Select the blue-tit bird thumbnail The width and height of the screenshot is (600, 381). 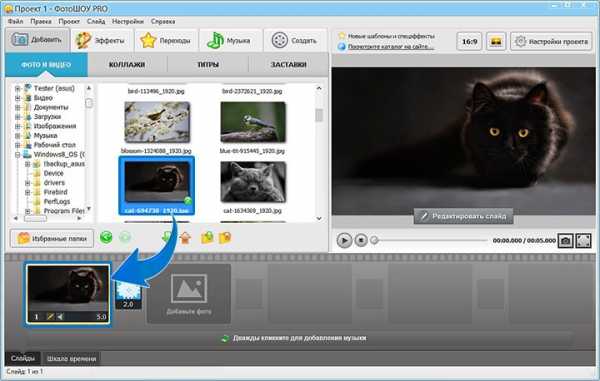pos(253,122)
